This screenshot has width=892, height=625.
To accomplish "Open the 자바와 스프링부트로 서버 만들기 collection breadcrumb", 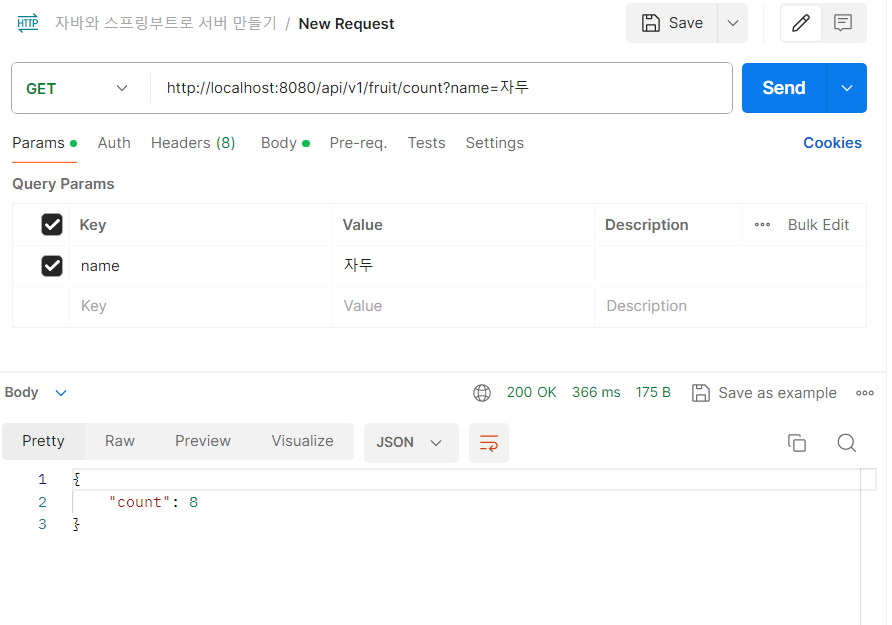I will tap(165, 23).
